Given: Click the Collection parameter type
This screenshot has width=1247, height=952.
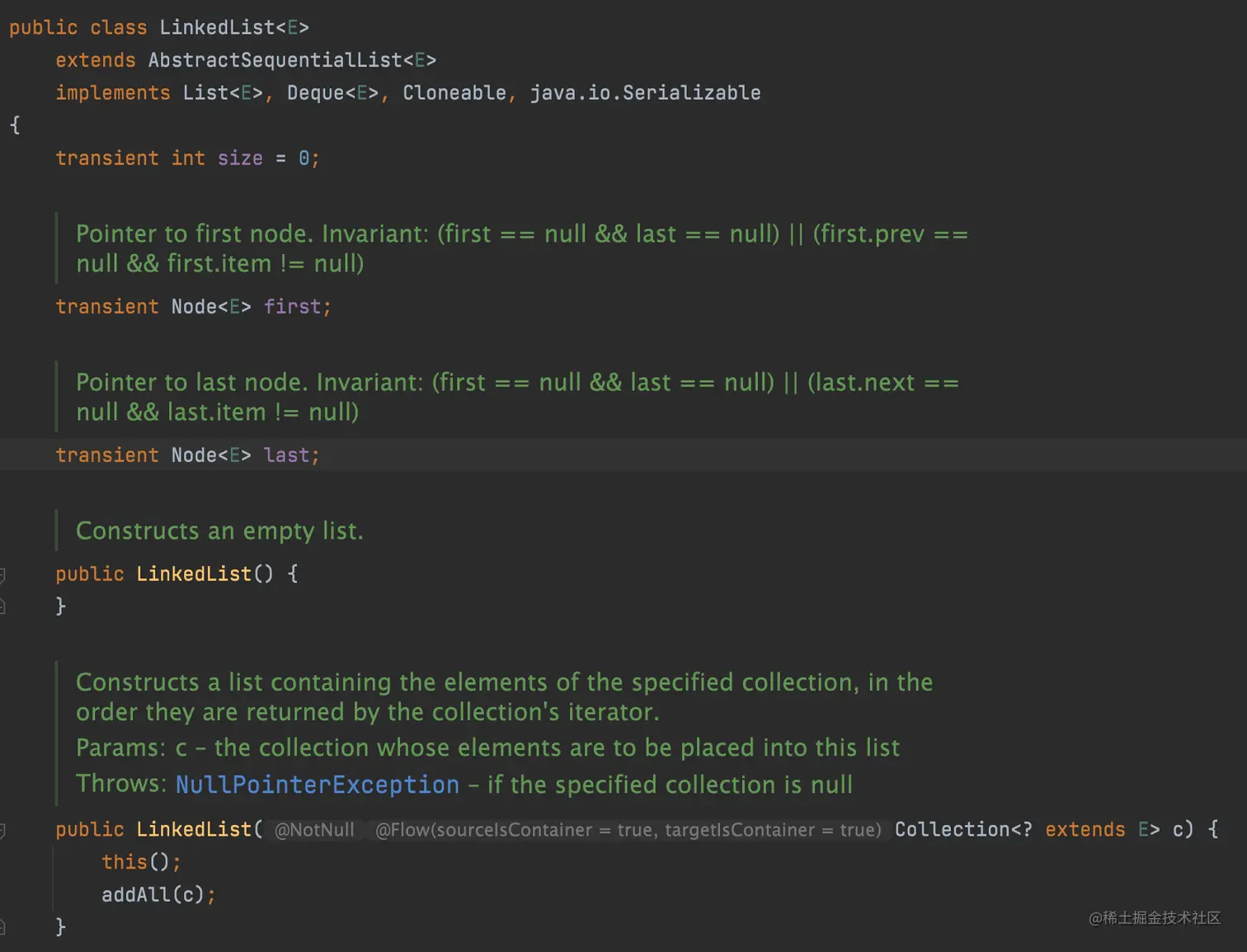Looking at the screenshot, I should click(x=952, y=830).
